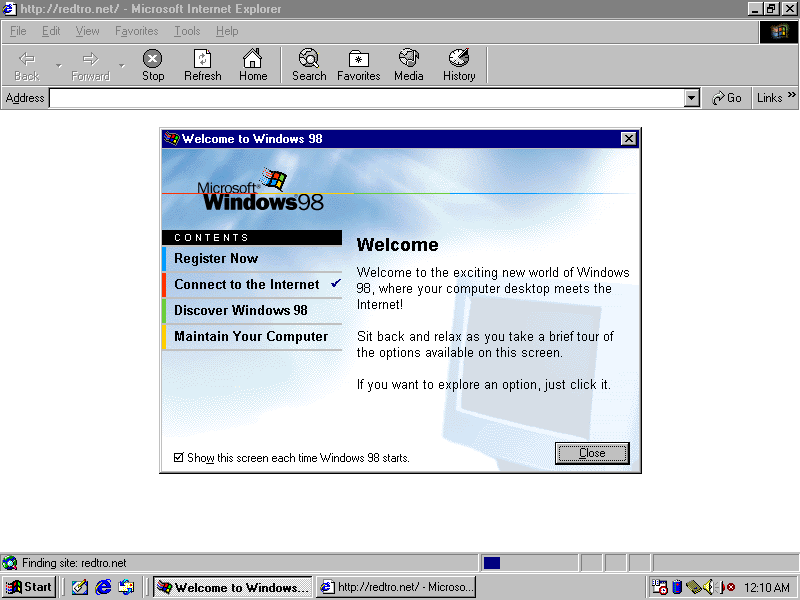The image size is (800, 600).
Task: Uncheck Show this screen each time
Action: click(179, 458)
